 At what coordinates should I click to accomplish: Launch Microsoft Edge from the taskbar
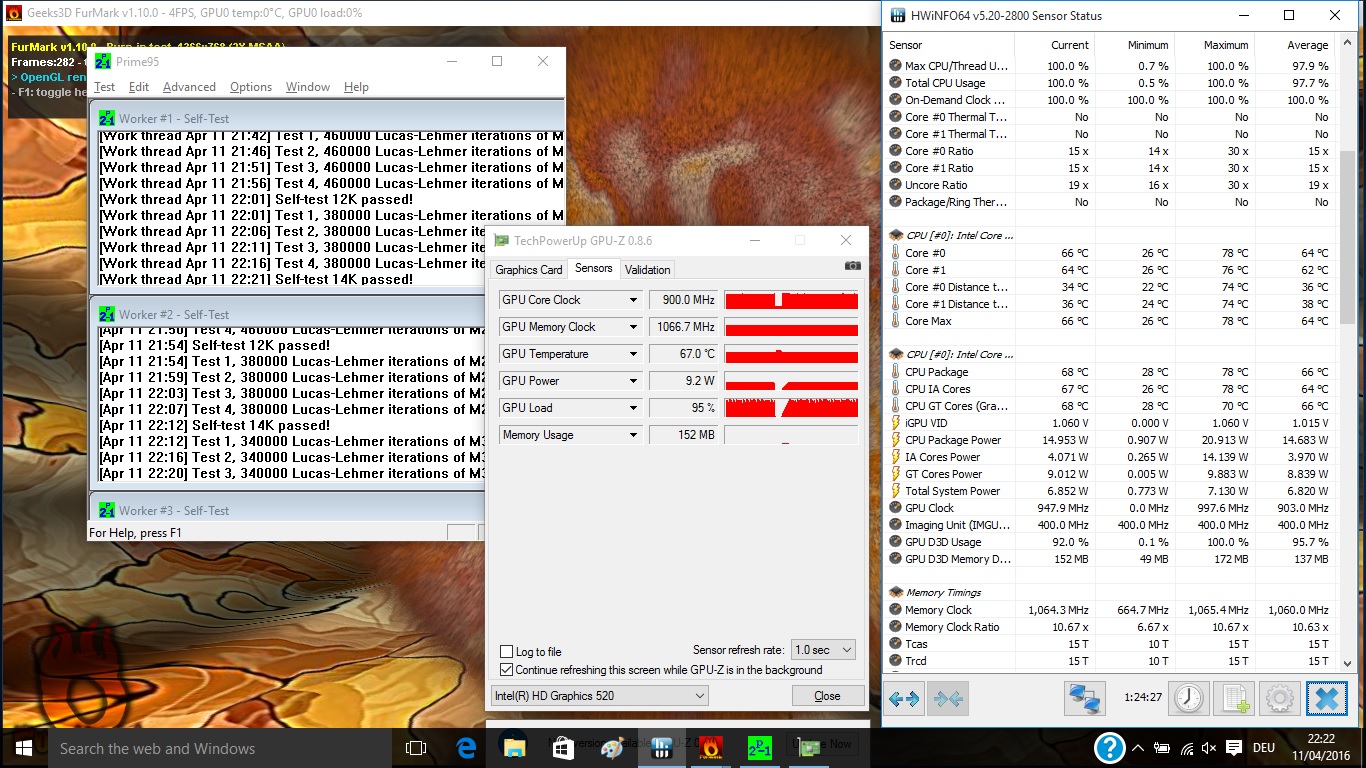point(465,748)
